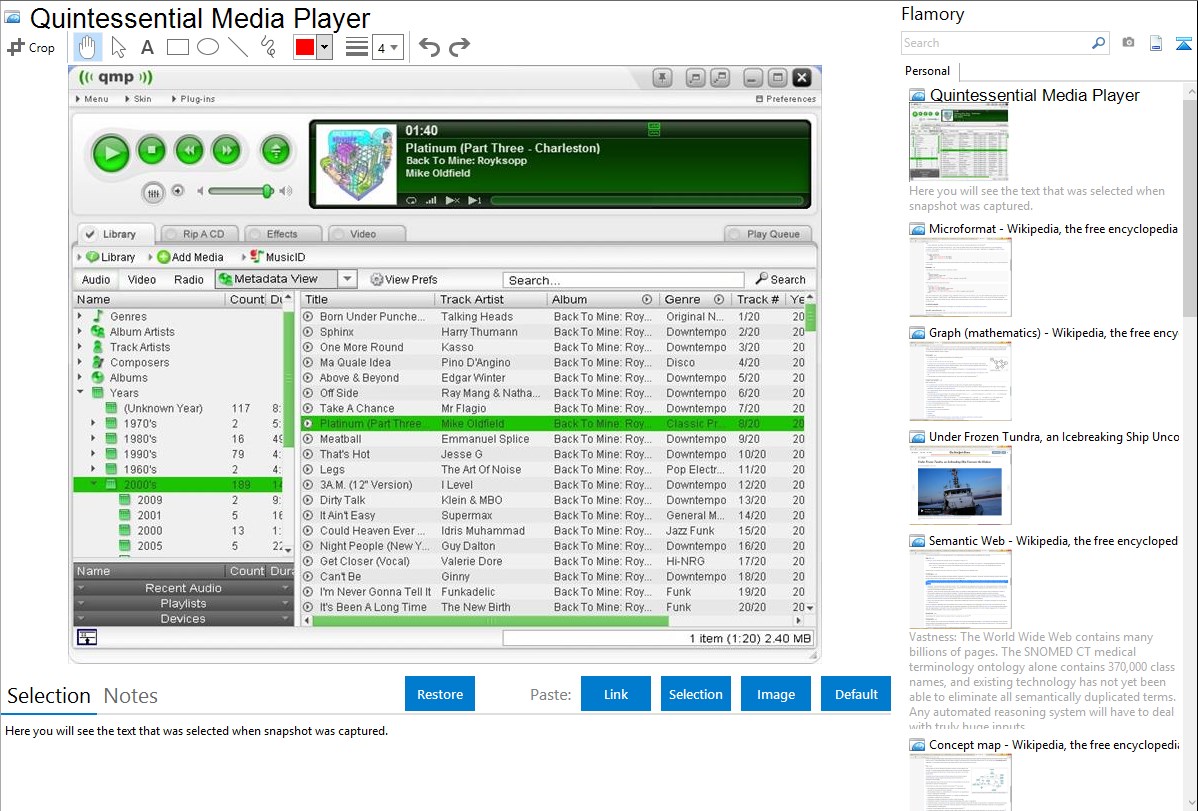Click the line thickness icon
Image resolution: width=1198 pixels, height=811 pixels.
pyautogui.click(x=356, y=47)
